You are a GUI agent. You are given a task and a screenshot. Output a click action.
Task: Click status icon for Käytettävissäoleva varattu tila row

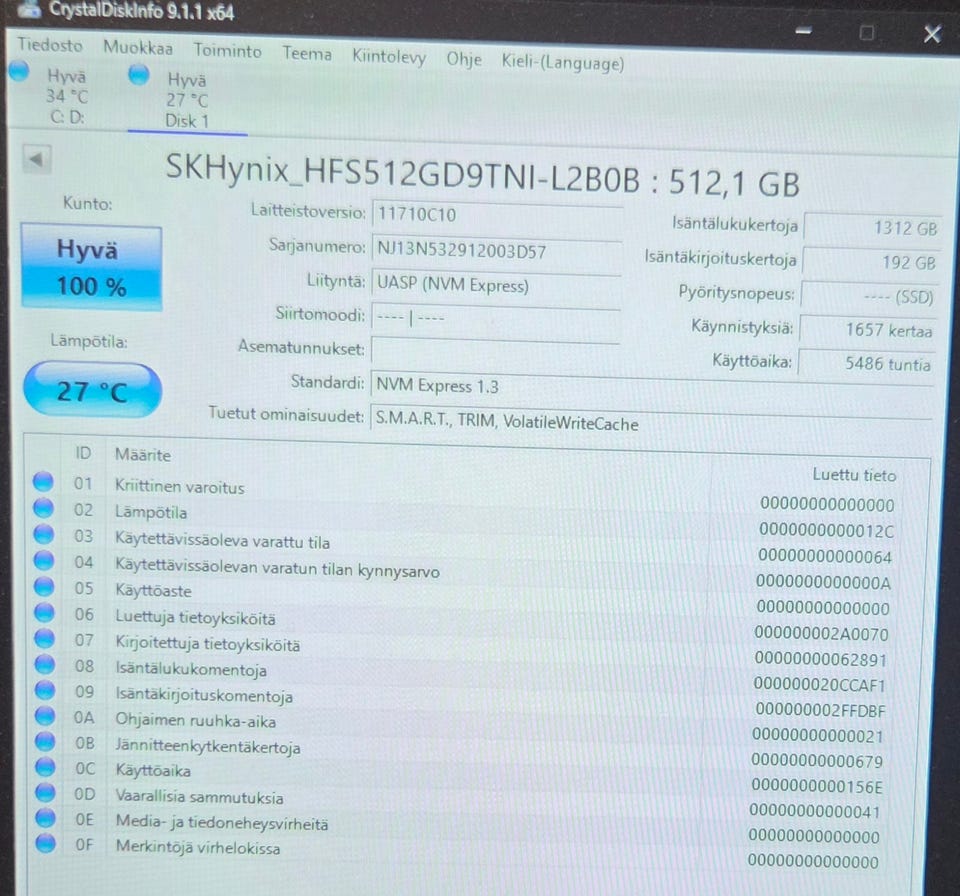[43, 534]
